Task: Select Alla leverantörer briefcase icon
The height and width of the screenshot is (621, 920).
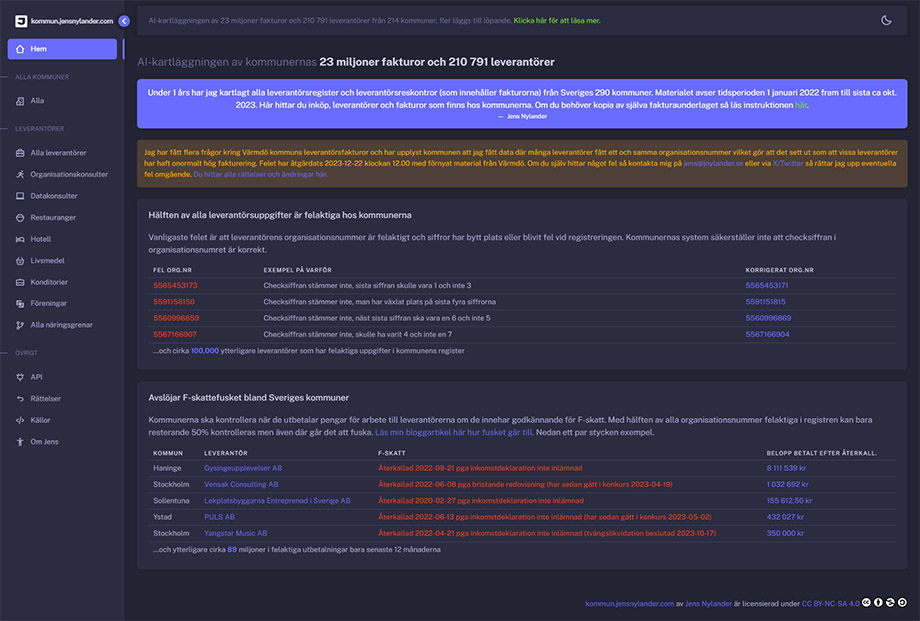Action: 21,153
